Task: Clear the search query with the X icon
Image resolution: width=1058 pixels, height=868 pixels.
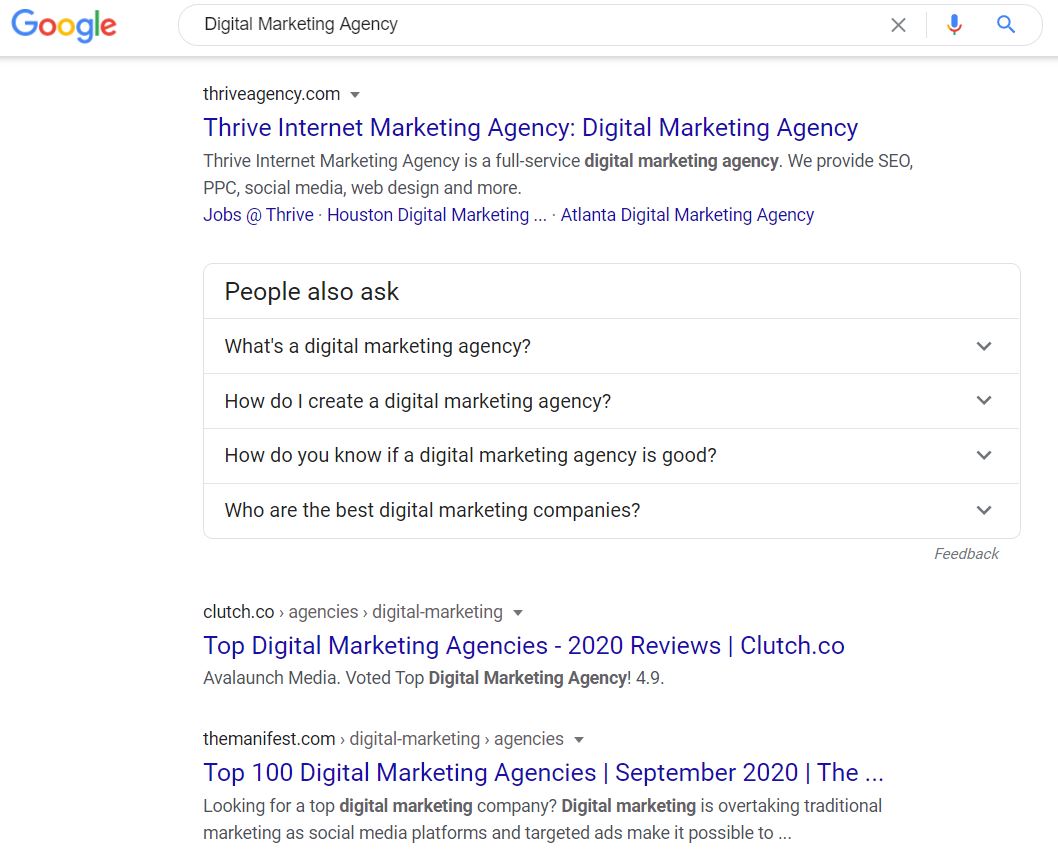Action: point(899,24)
